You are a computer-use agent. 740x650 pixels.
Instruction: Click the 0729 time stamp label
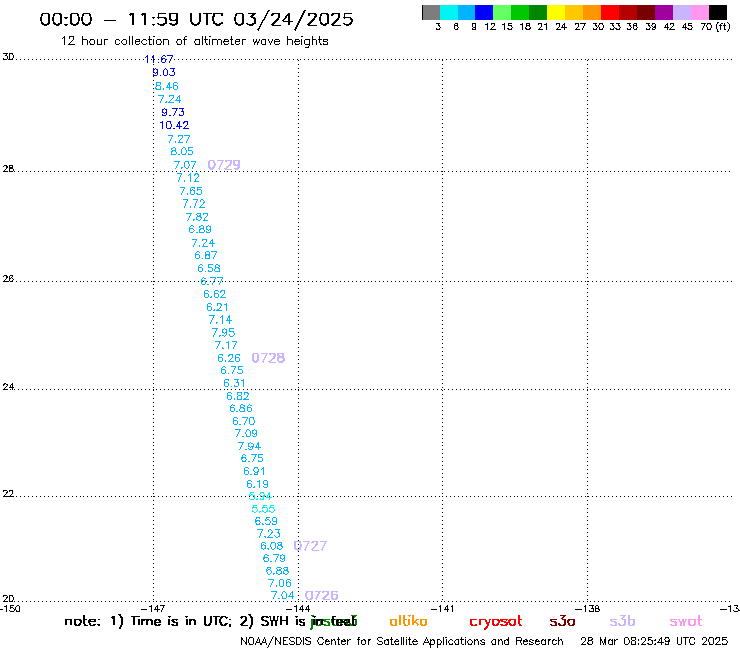click(224, 165)
